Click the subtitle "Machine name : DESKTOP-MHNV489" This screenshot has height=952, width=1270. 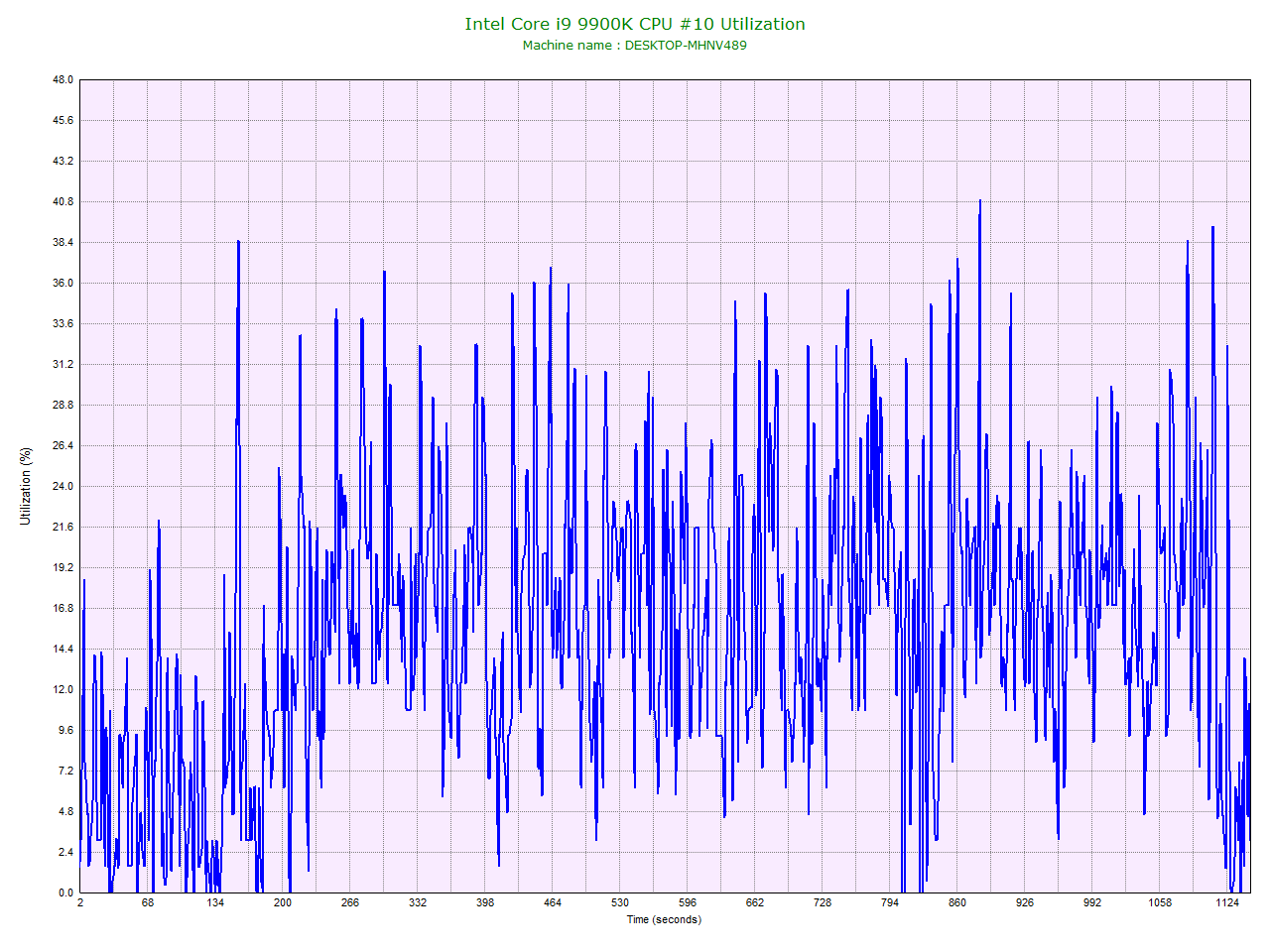point(635,45)
